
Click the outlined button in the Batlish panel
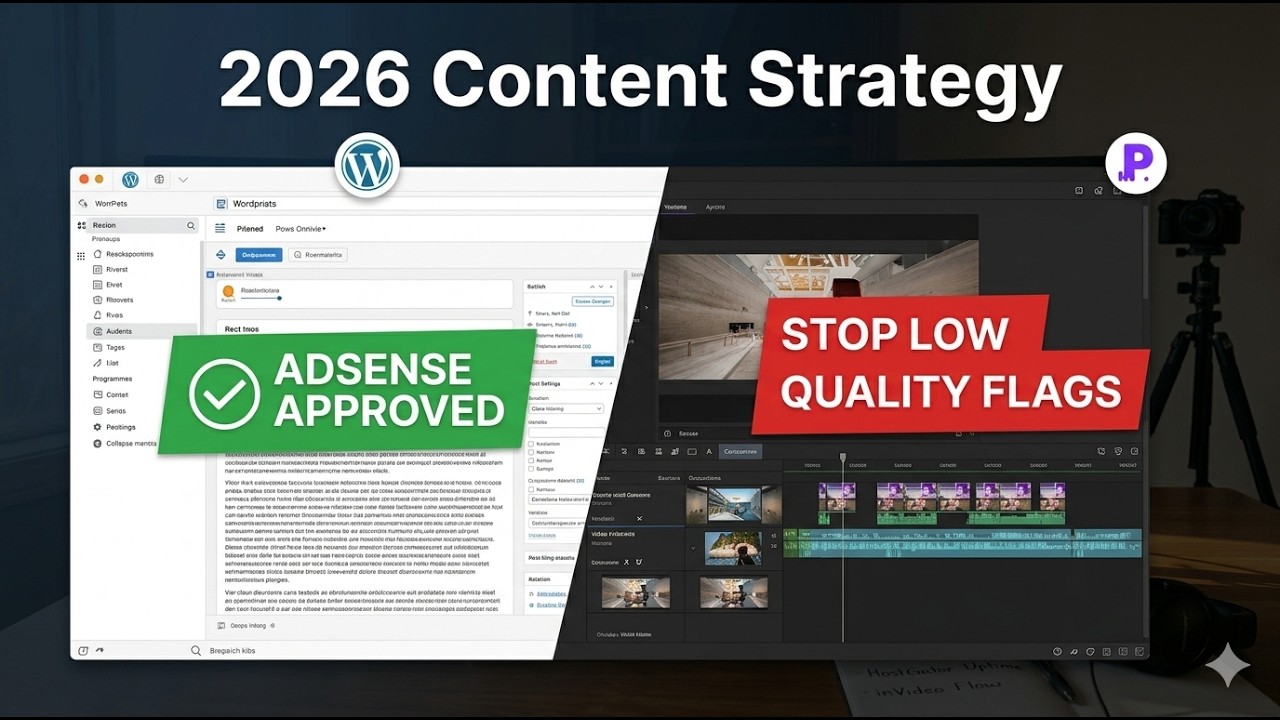pos(593,301)
